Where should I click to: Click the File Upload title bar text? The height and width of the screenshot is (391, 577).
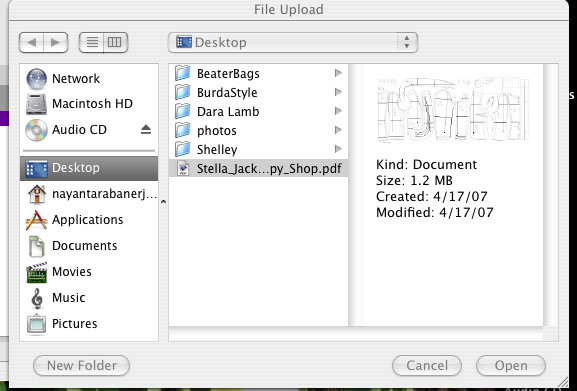pos(289,10)
